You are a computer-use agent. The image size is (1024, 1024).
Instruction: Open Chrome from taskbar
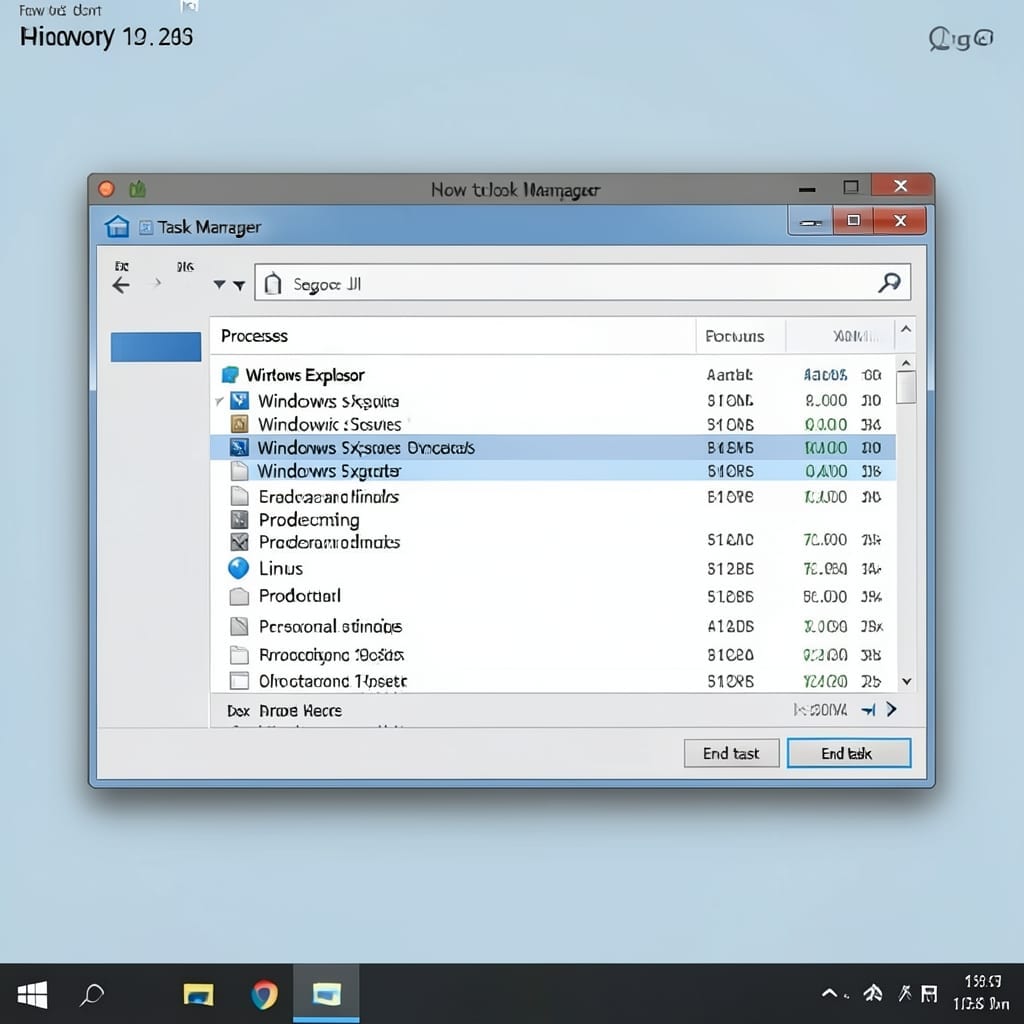coord(264,995)
